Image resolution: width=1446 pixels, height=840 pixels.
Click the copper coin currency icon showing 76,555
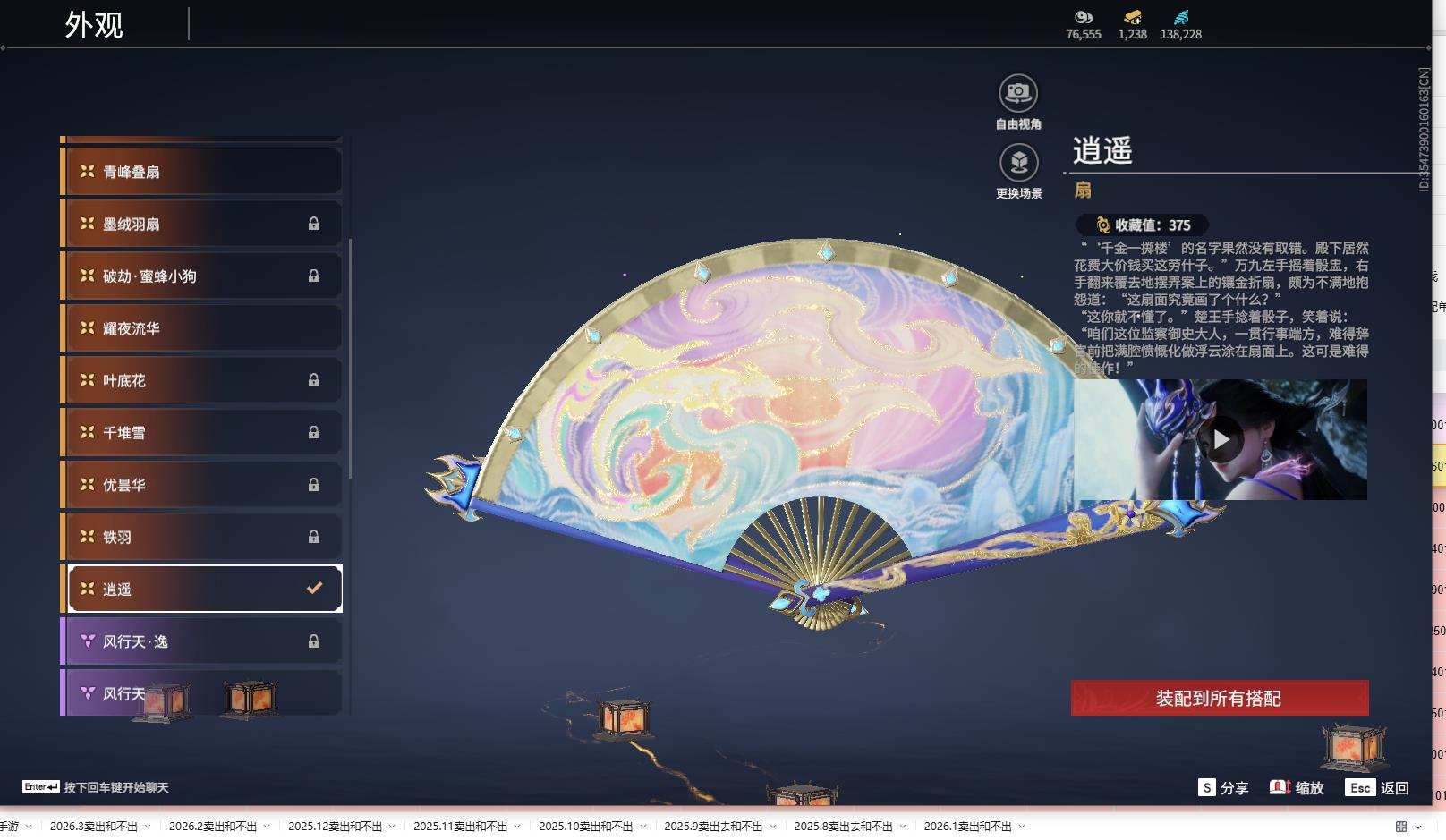coord(1082,18)
